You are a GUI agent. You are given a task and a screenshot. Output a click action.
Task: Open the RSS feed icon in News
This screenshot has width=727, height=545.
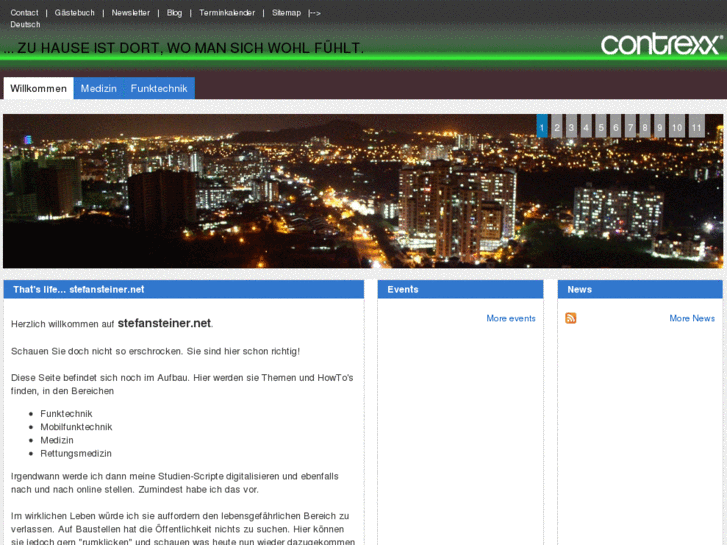(570, 318)
